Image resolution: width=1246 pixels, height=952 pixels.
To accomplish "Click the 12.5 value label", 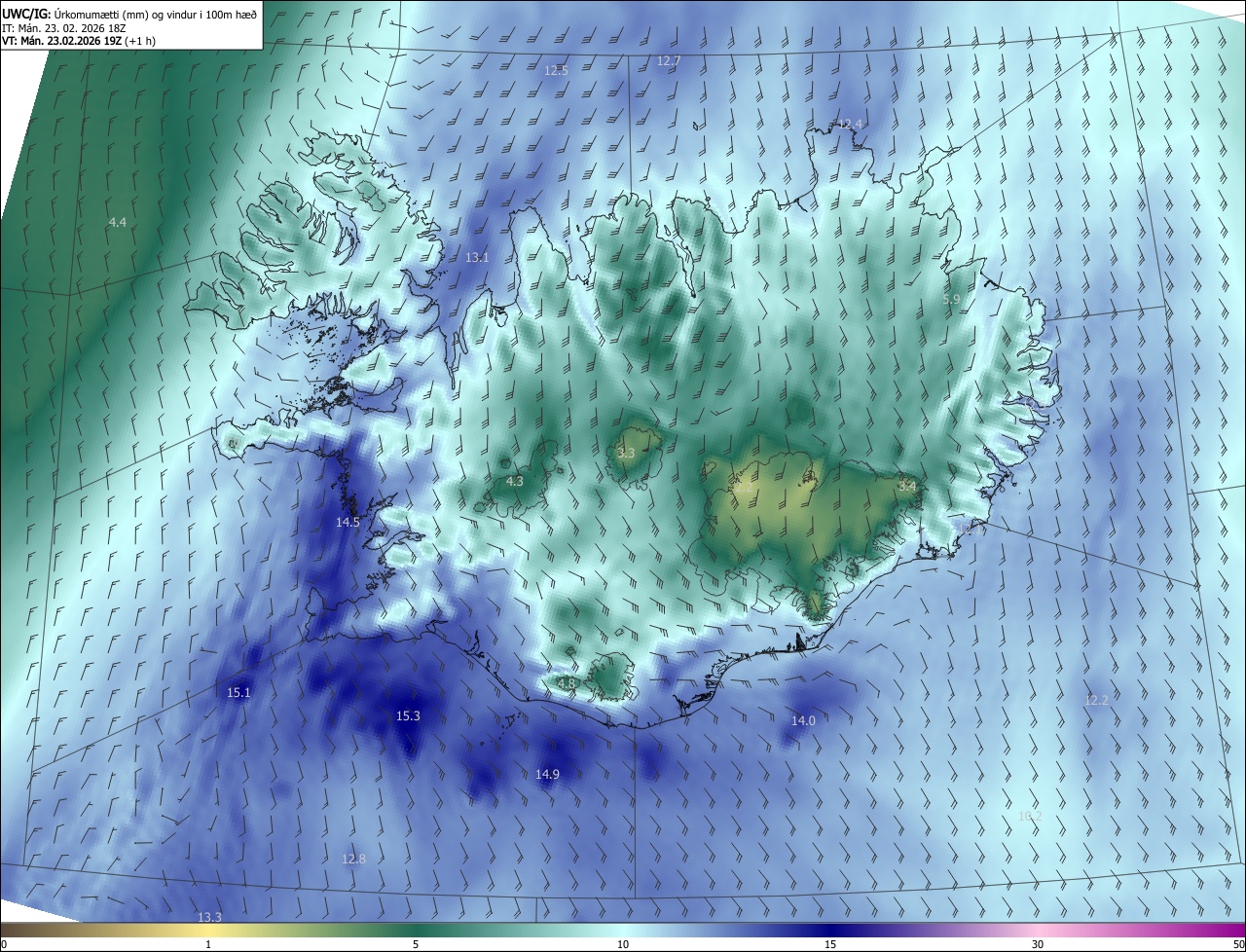I will (x=556, y=70).
